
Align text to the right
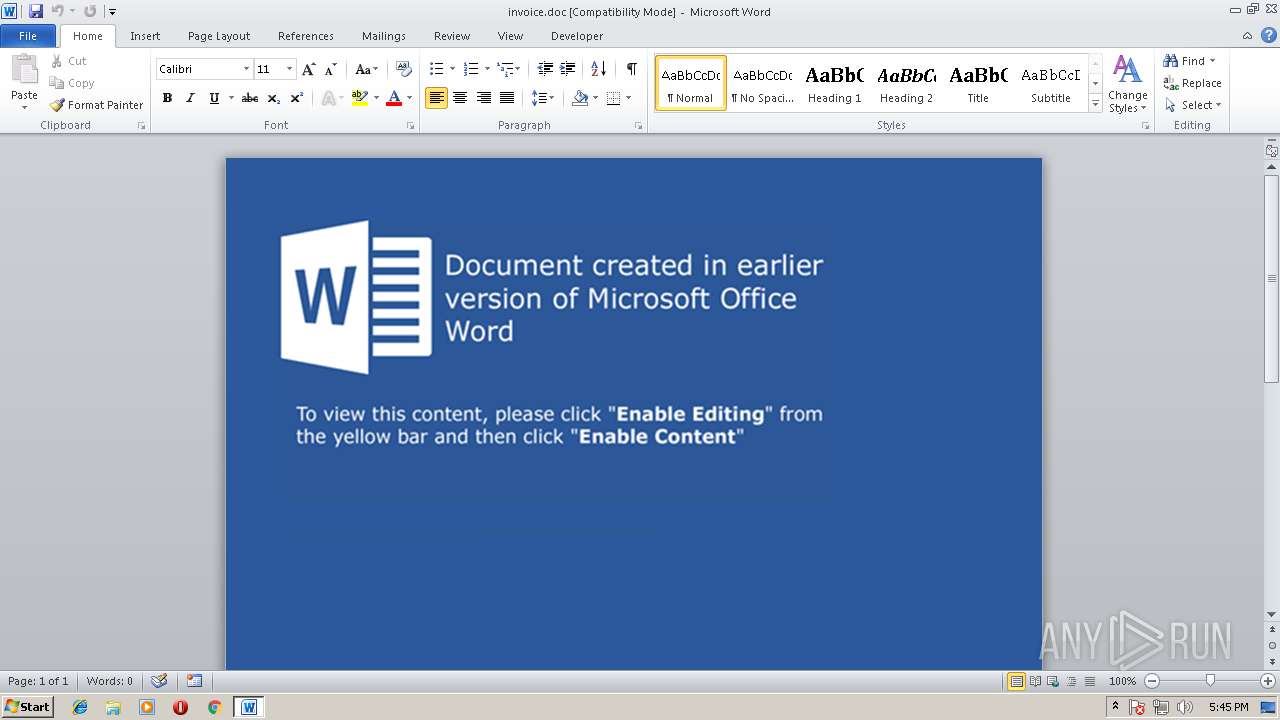pos(484,98)
